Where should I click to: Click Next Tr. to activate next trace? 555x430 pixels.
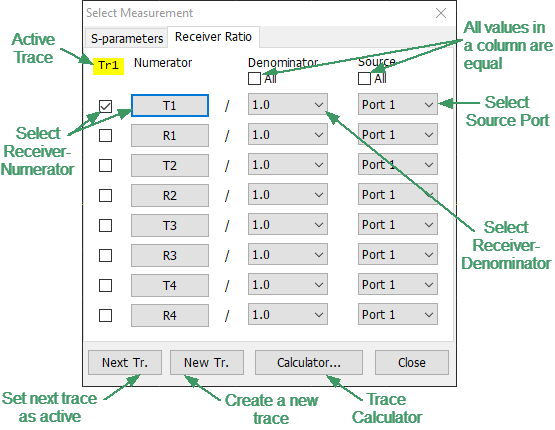coord(125,362)
